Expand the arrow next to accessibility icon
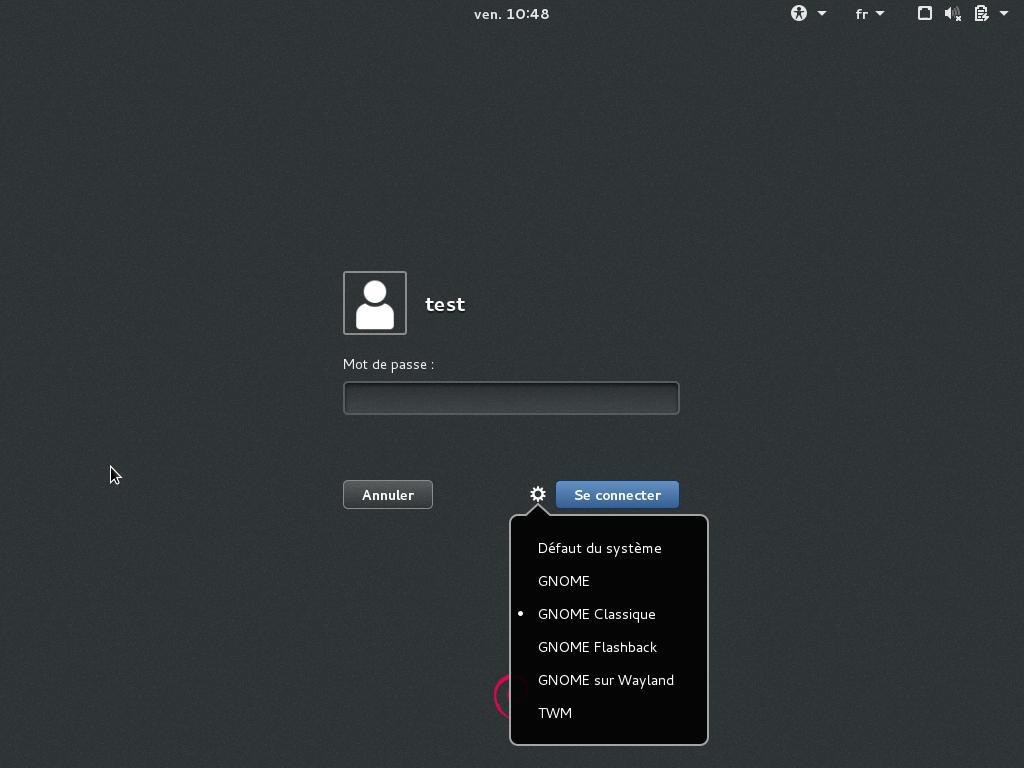This screenshot has height=768, width=1024. tap(822, 14)
